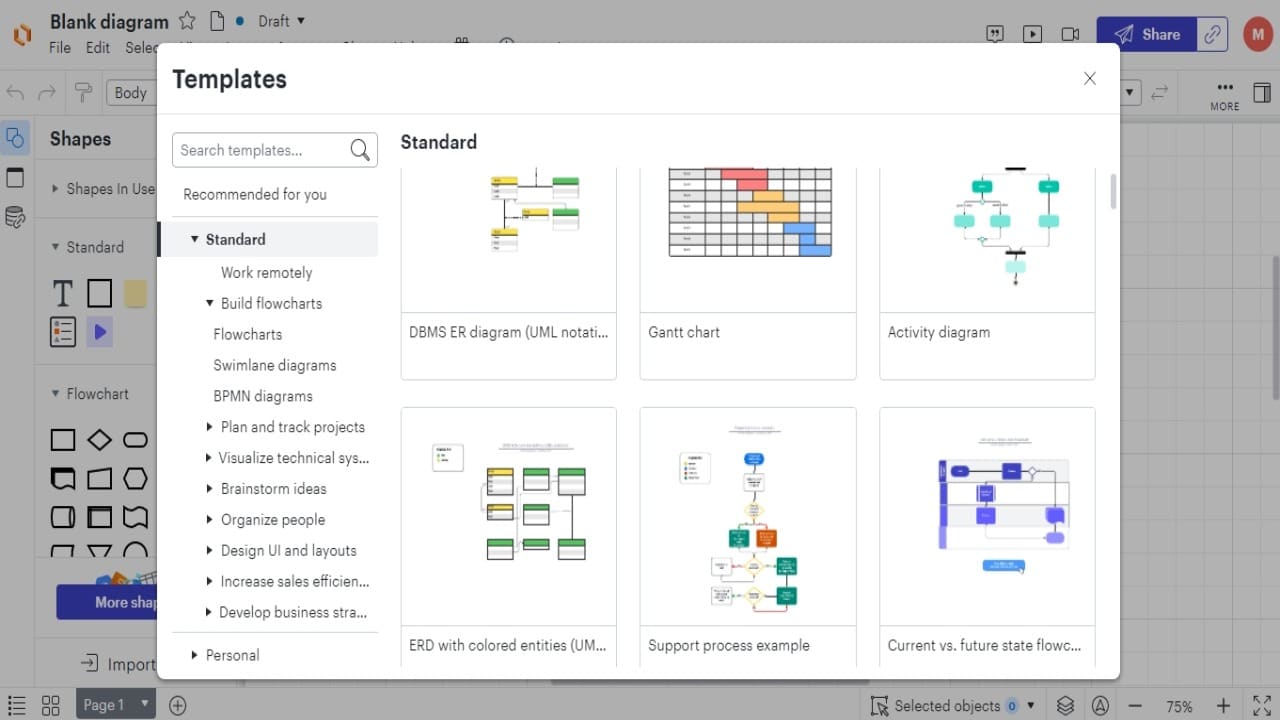Click the zoom in plus button
The width and height of the screenshot is (1280, 720).
(1222, 706)
